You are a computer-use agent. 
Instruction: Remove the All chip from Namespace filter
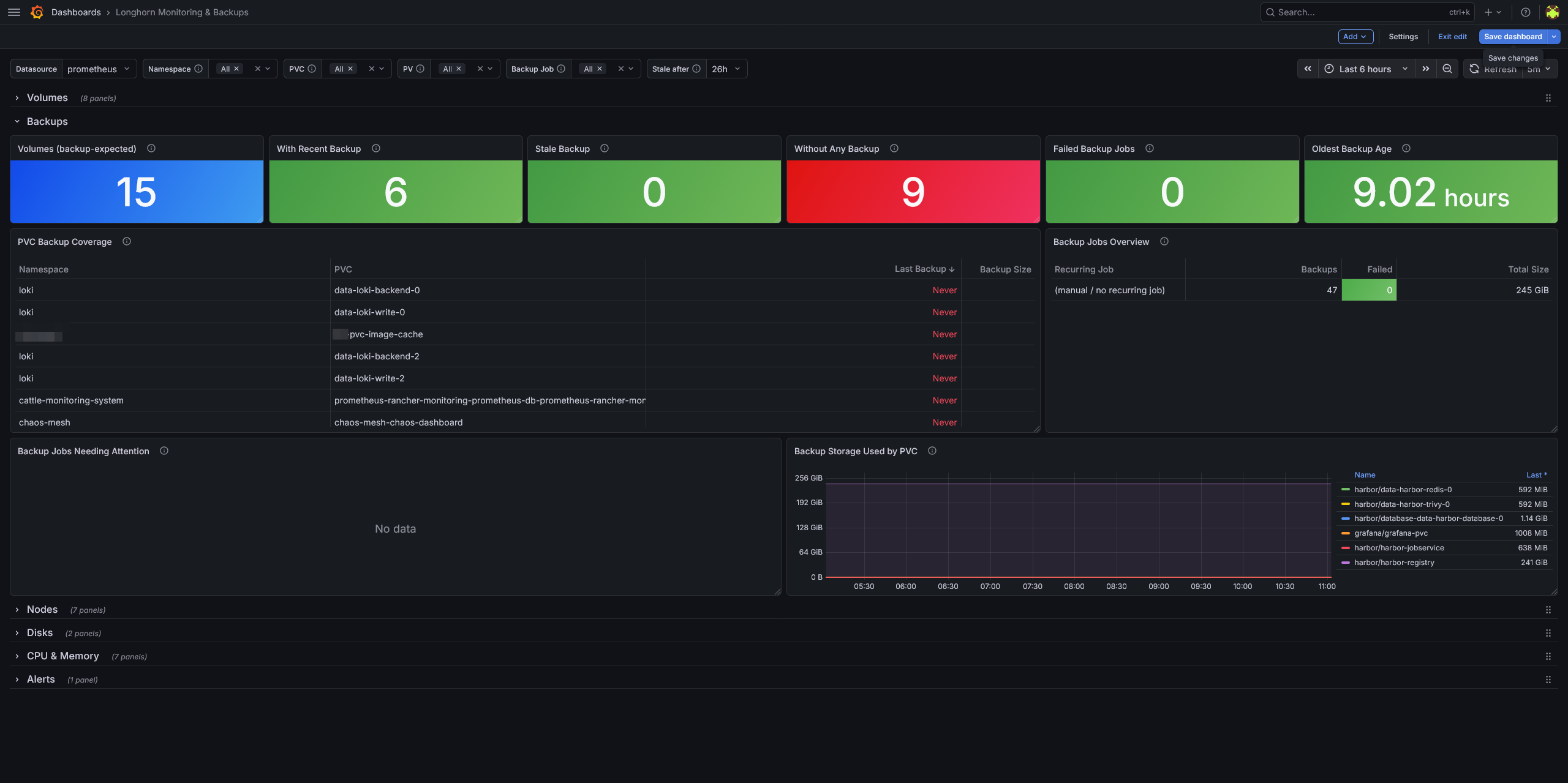[x=236, y=69]
